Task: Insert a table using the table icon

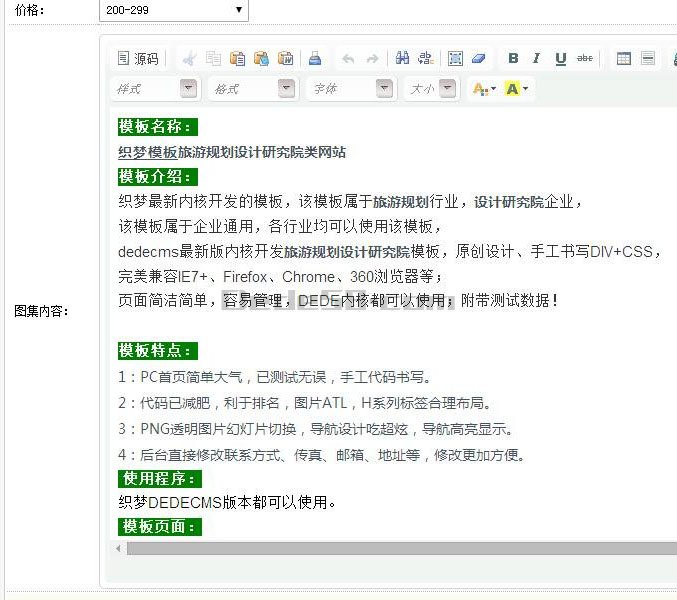Action: pos(624,59)
